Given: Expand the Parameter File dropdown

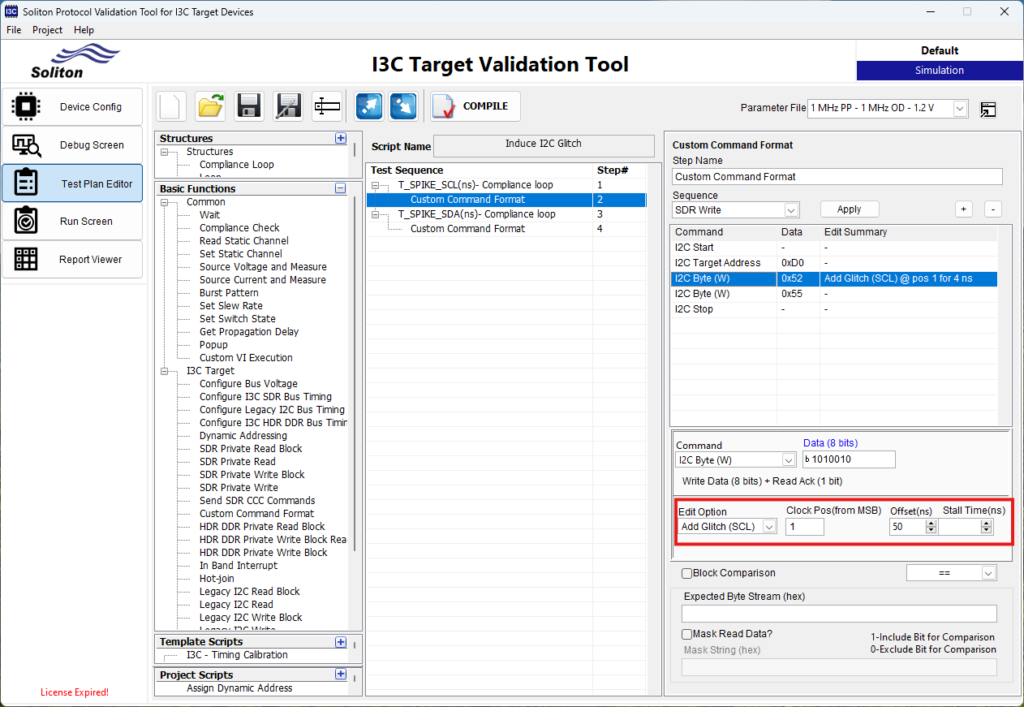Looking at the screenshot, I should pos(960,108).
